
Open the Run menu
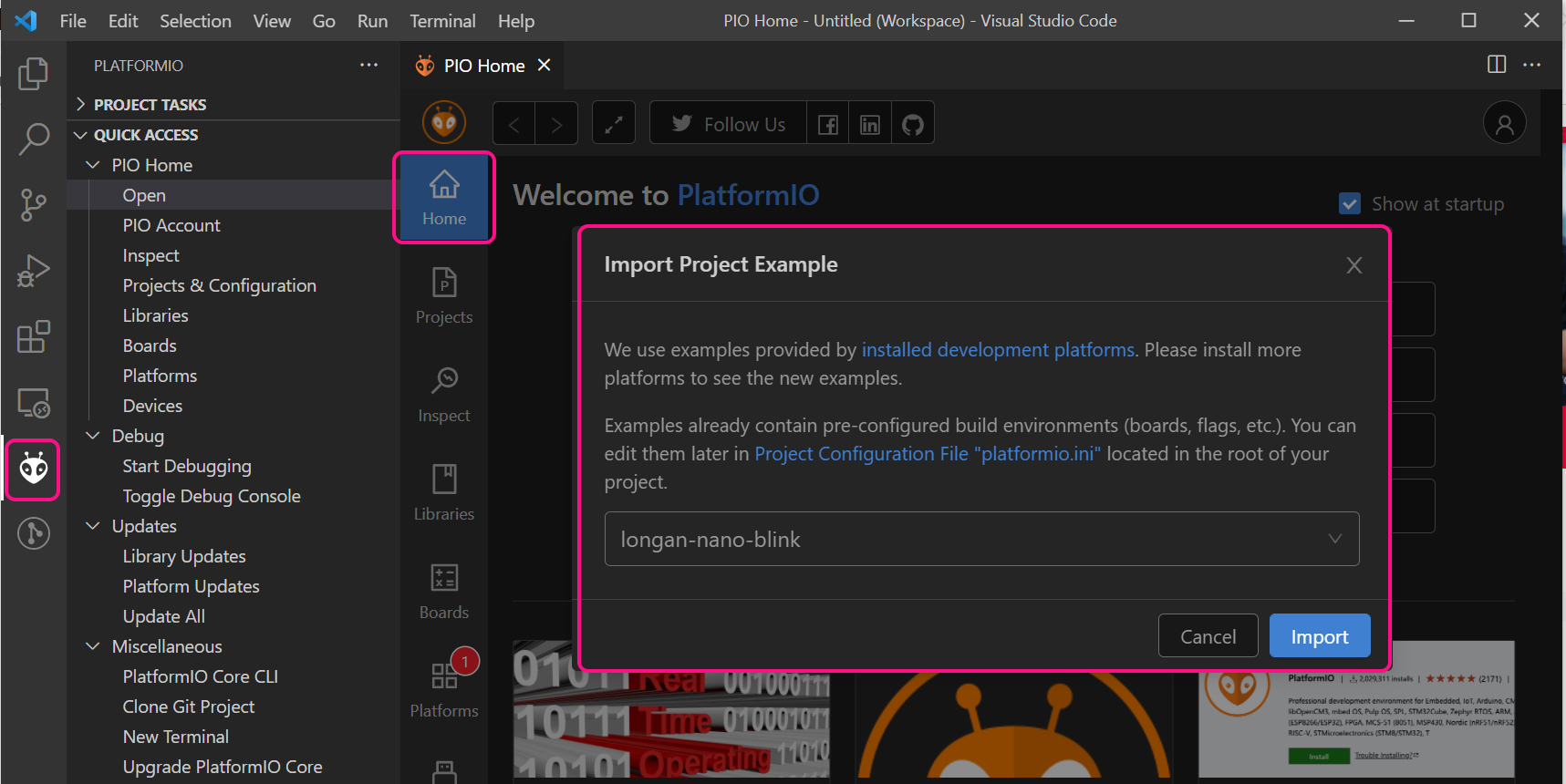pyautogui.click(x=372, y=21)
